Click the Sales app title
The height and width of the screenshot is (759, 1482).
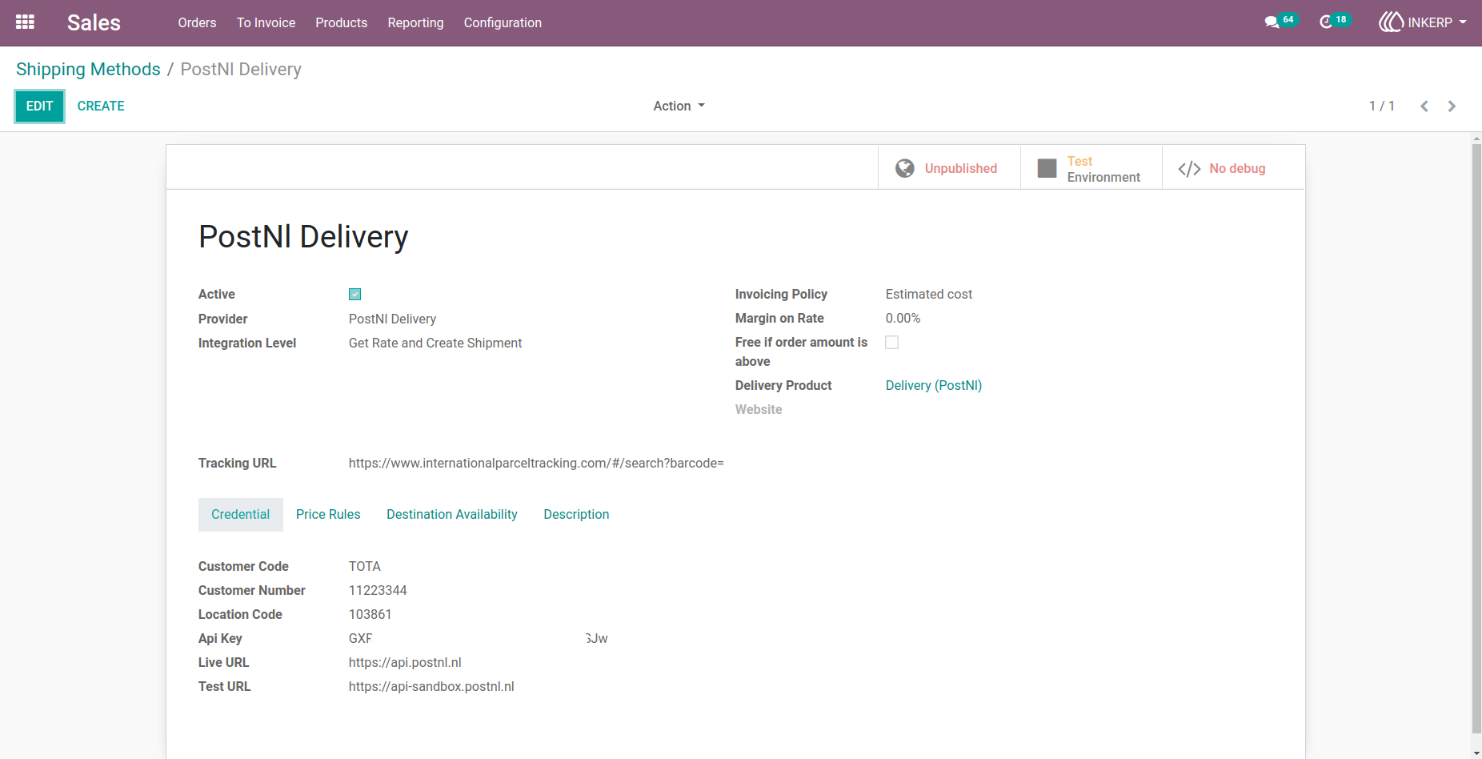coord(94,22)
